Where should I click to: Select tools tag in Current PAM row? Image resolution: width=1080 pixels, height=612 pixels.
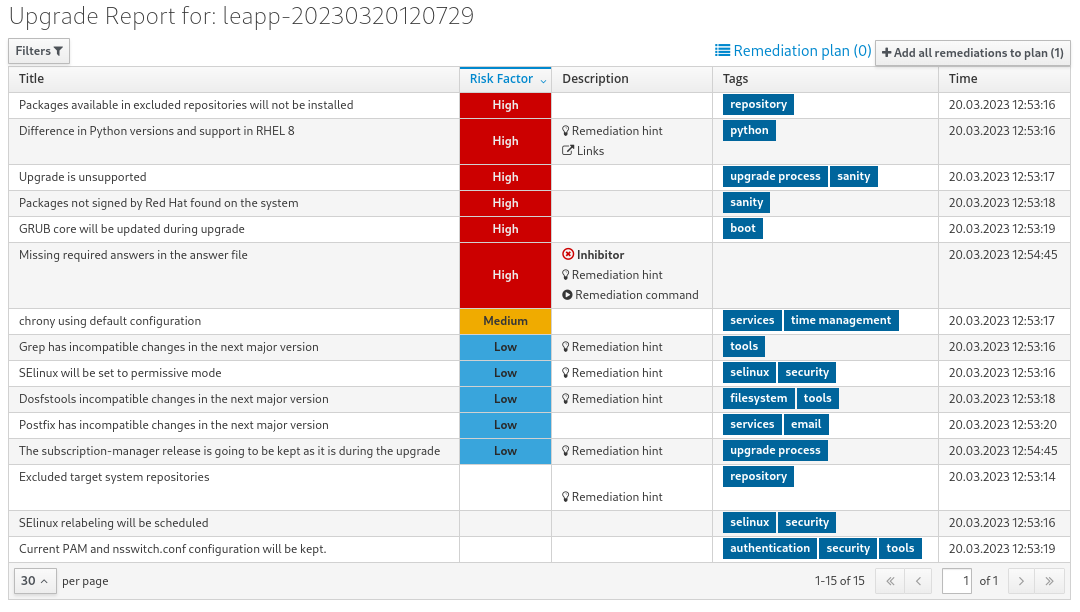900,548
